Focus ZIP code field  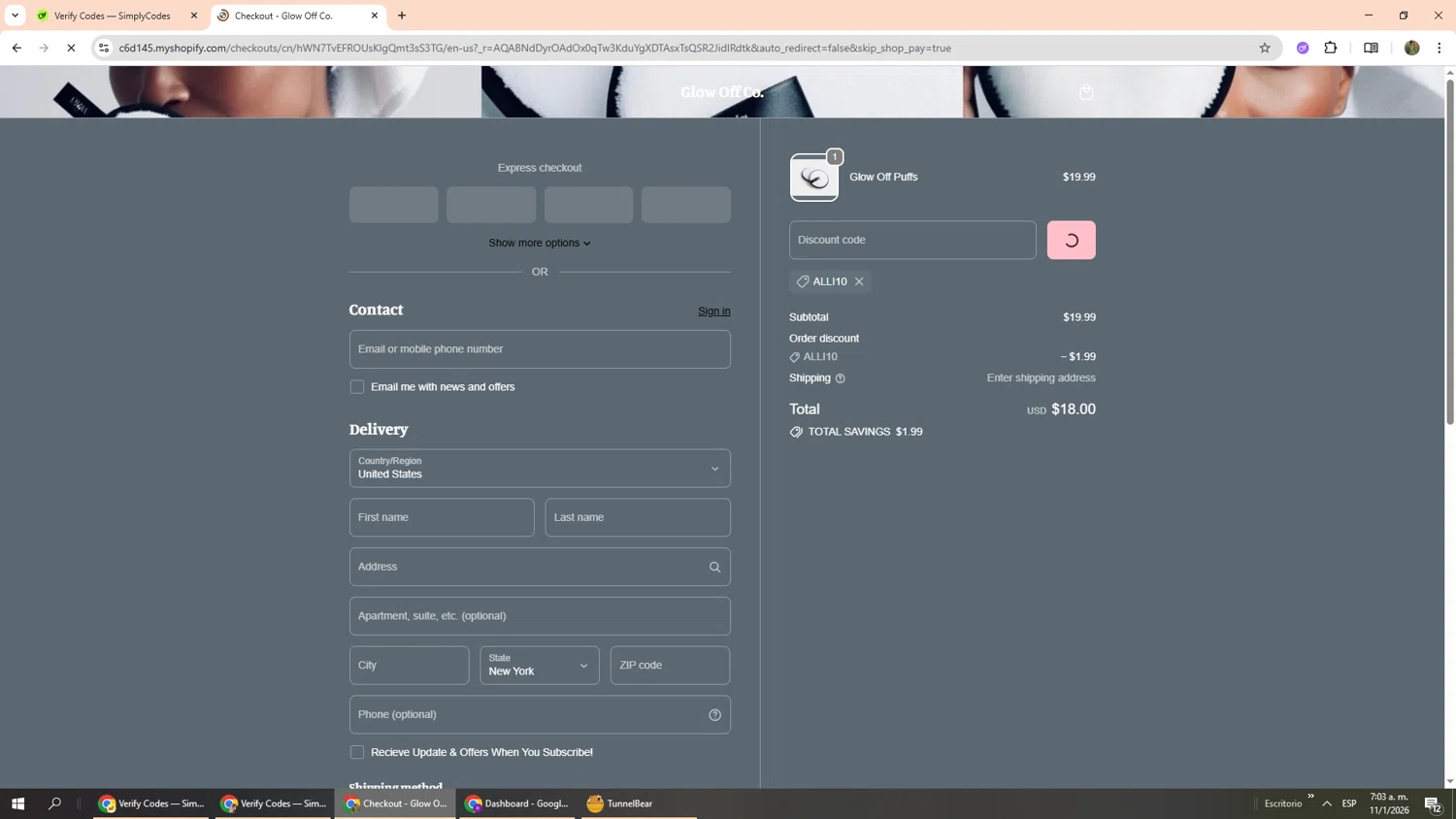point(670,666)
